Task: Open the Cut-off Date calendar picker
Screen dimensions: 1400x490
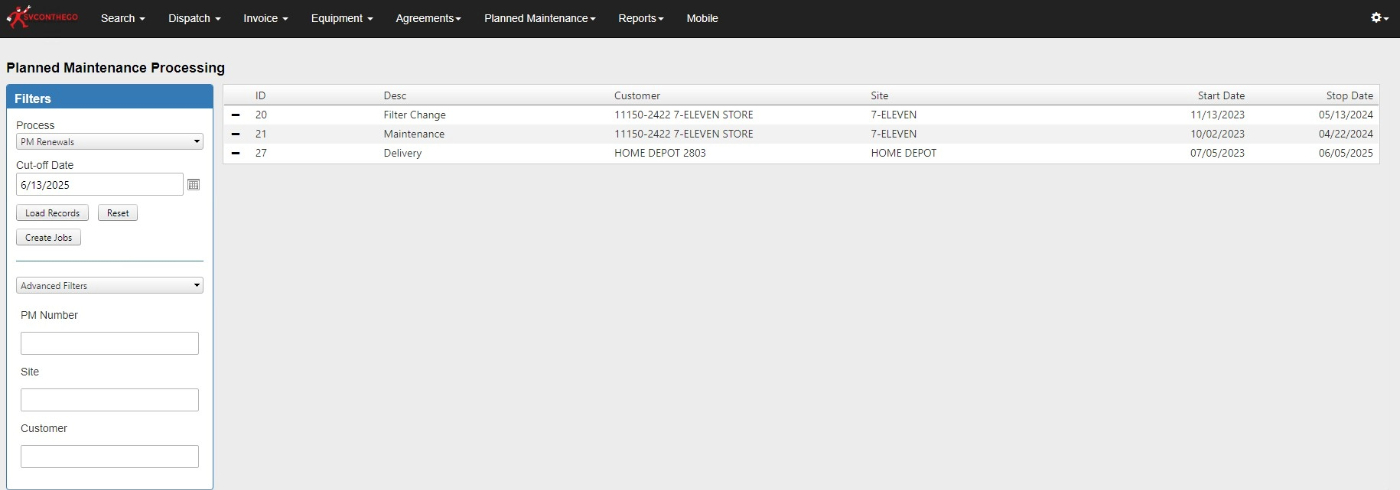Action: (194, 185)
